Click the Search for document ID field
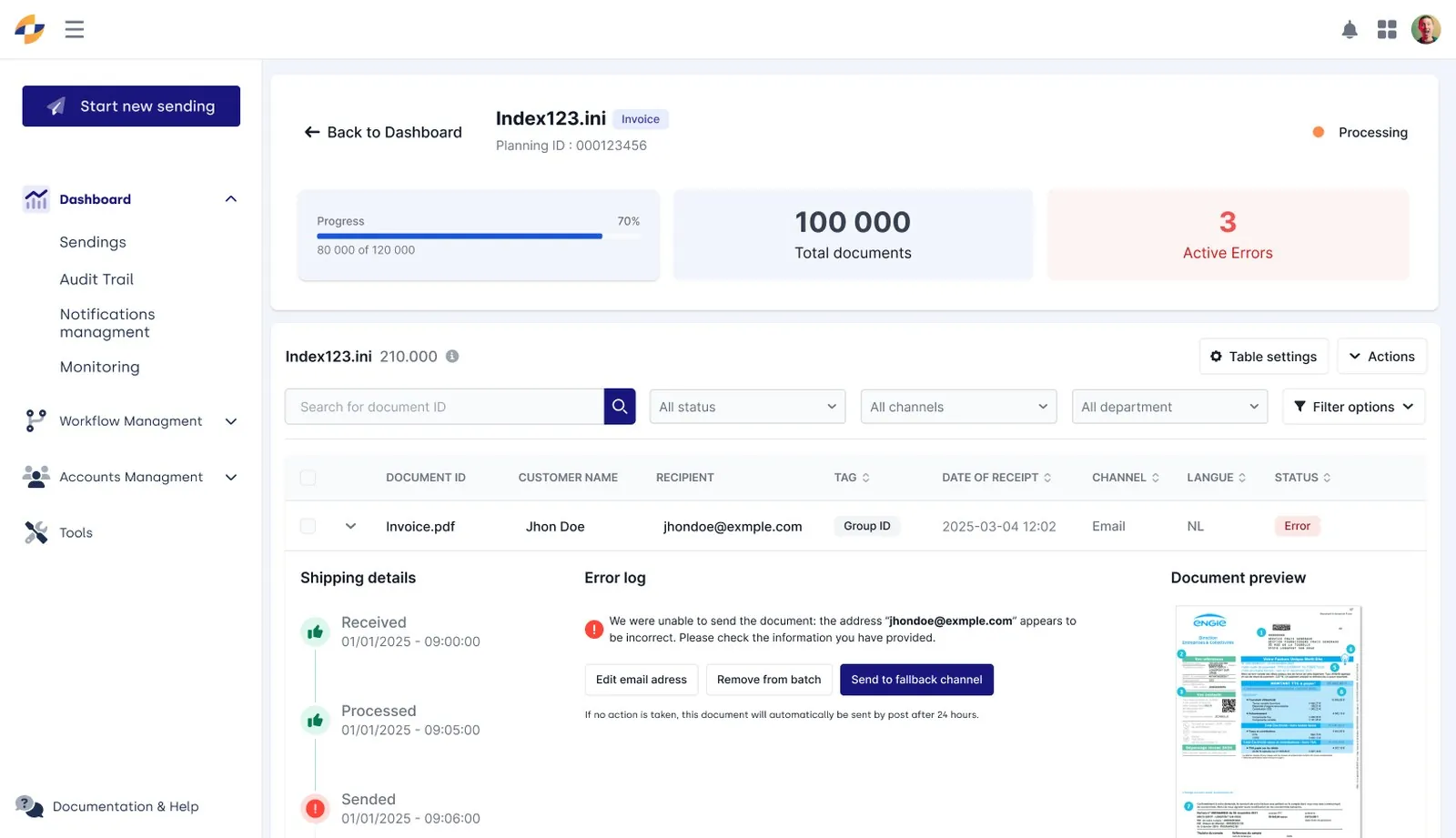Image resolution: width=1456 pixels, height=838 pixels. coord(445,407)
